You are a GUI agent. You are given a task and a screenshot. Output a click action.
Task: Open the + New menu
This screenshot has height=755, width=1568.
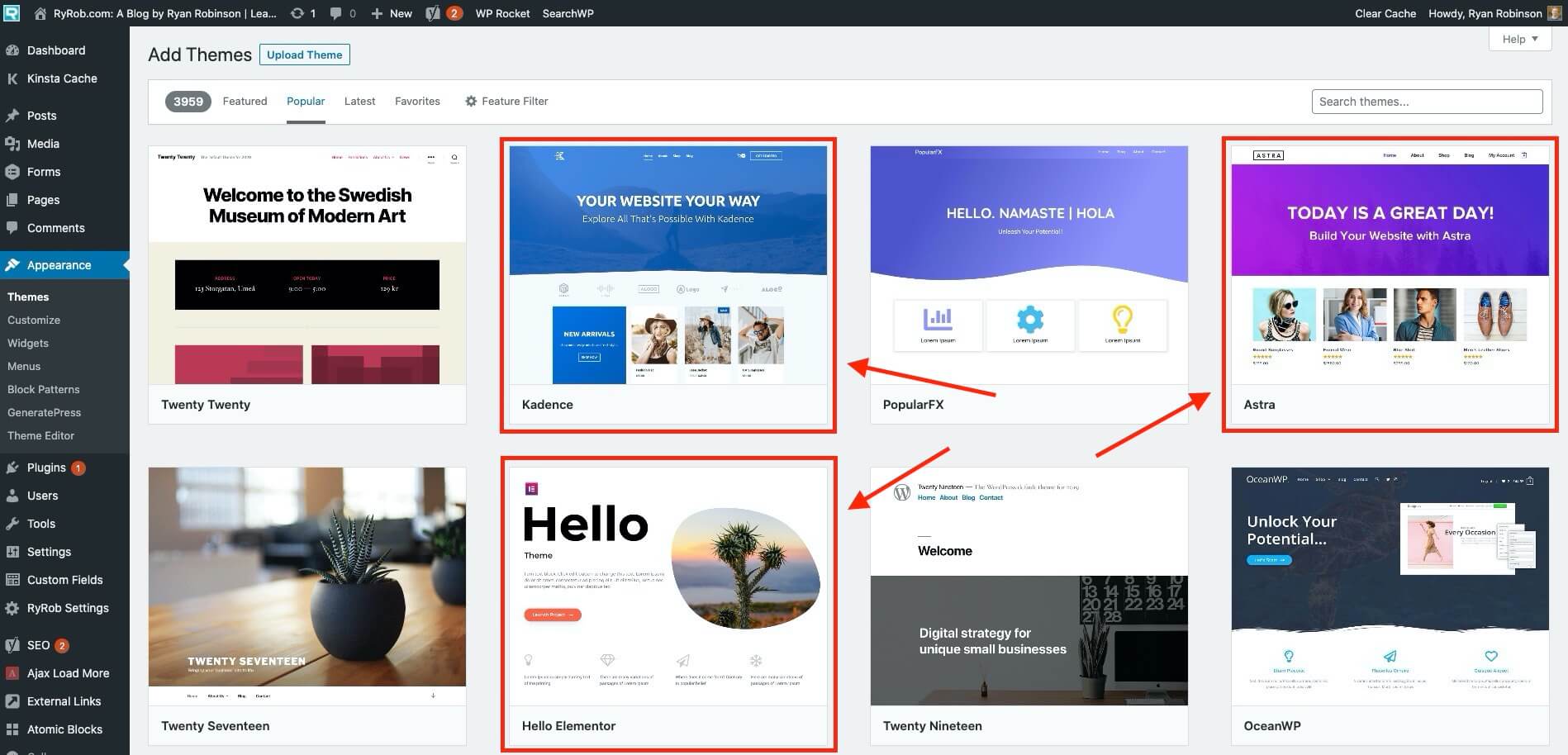(391, 13)
